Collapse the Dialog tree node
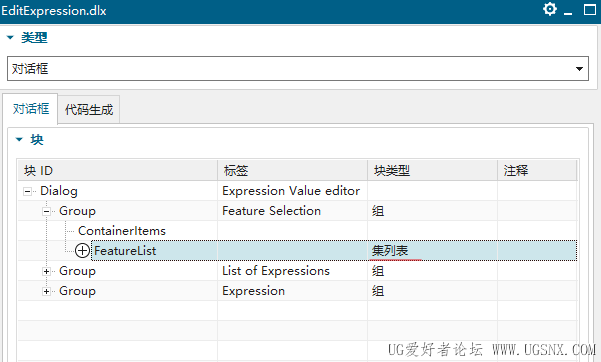Image resolution: width=601 pixels, height=362 pixels. coord(27,191)
